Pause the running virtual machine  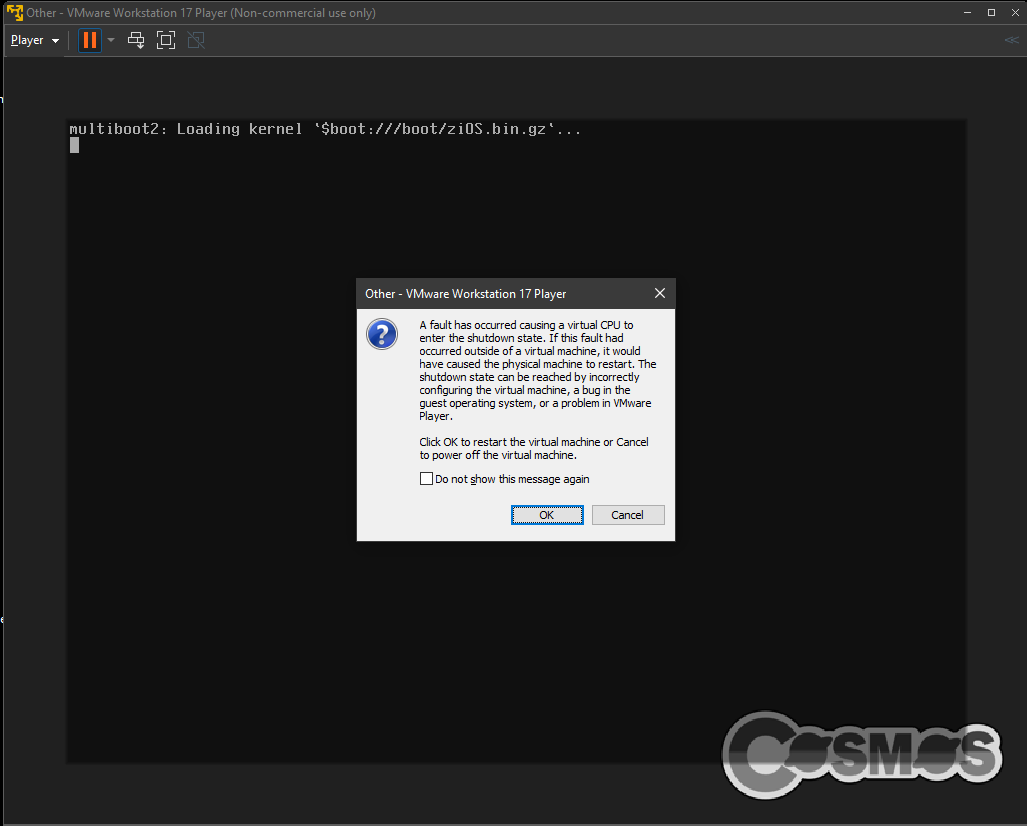pos(88,40)
